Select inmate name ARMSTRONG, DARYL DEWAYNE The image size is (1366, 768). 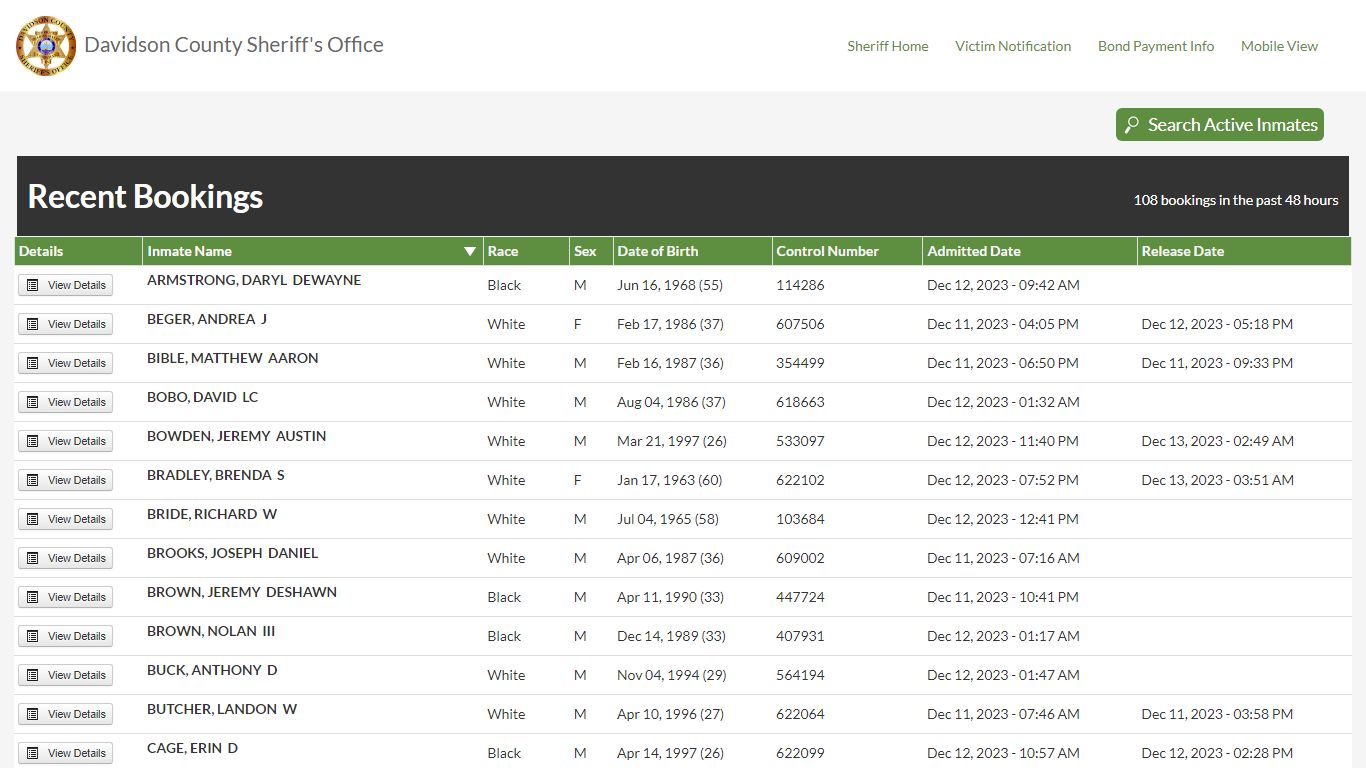click(x=254, y=280)
